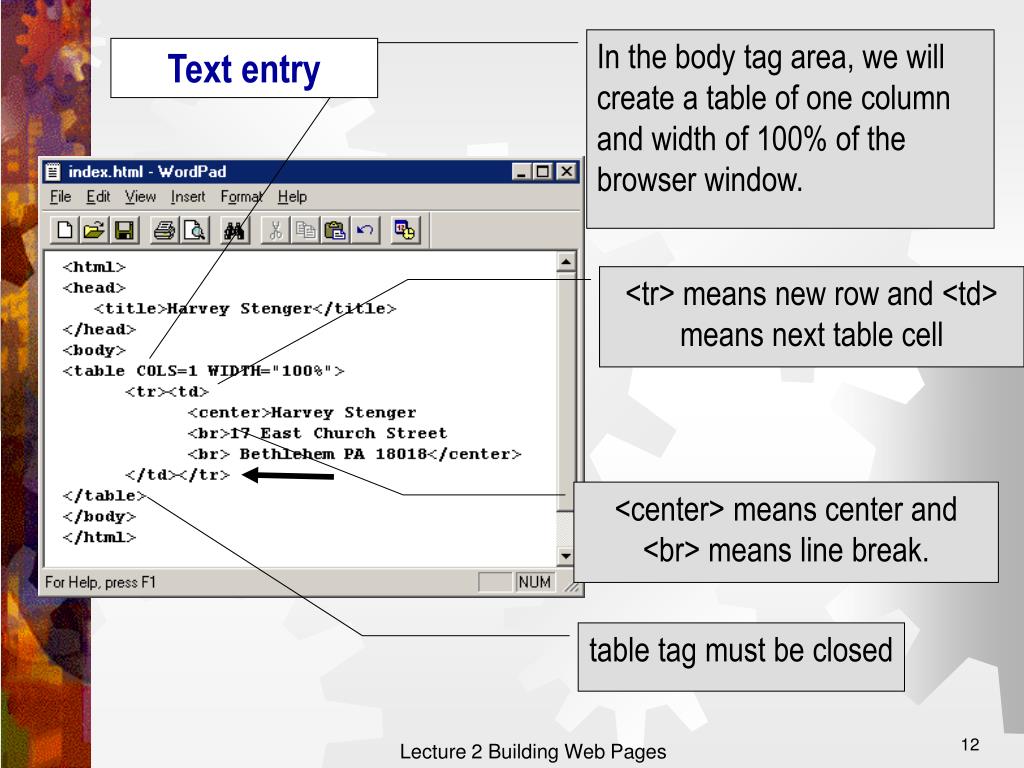The image size is (1024, 768).
Task: Click the title line 'Harvey Stenger'
Action: 245,309
